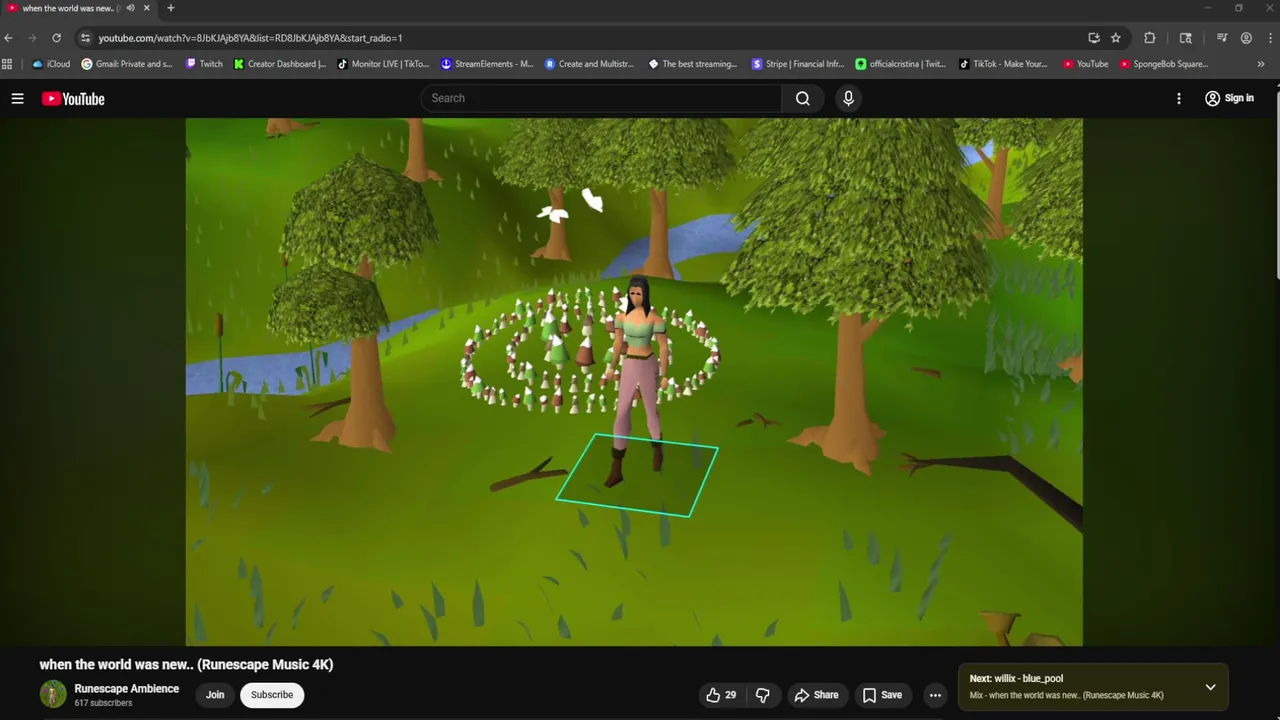This screenshot has width=1280, height=720.
Task: Open iCloud bookmark
Action: 51,64
